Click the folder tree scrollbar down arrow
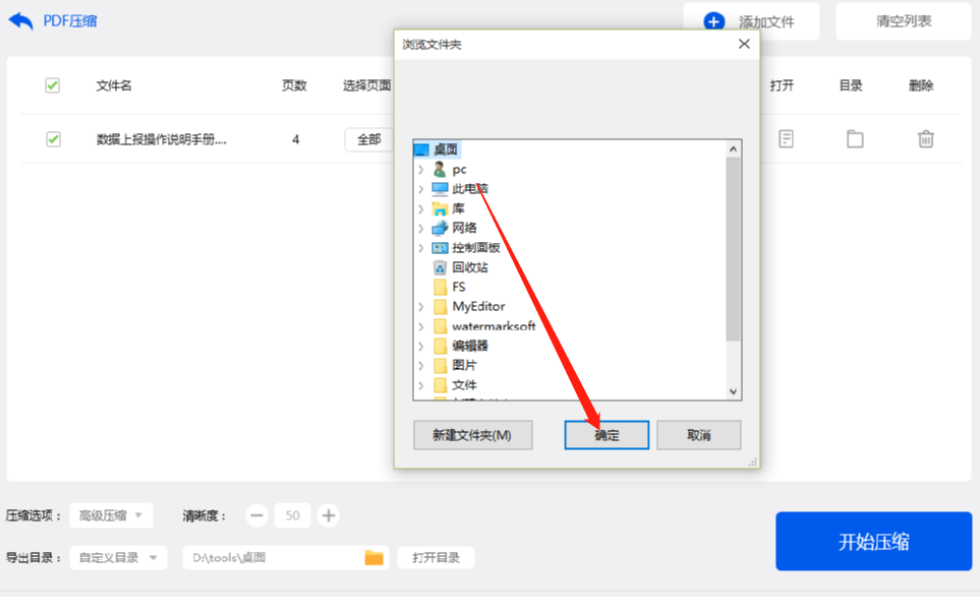980x597 pixels. 733,391
